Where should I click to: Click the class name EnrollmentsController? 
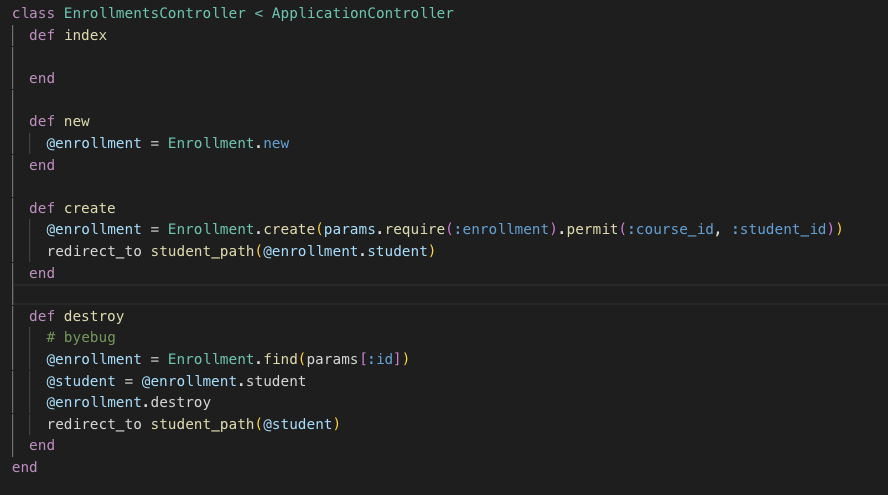155,13
